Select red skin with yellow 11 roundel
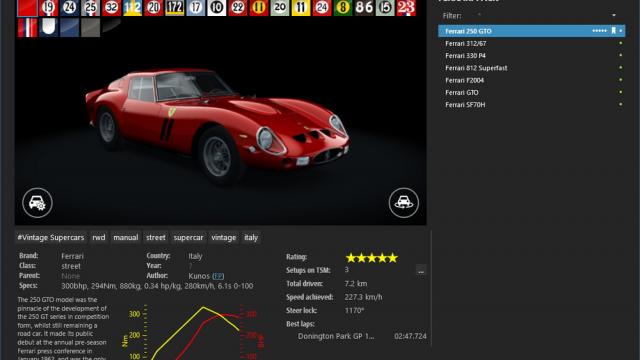Viewport: 640px width, 360px height. coord(259,8)
